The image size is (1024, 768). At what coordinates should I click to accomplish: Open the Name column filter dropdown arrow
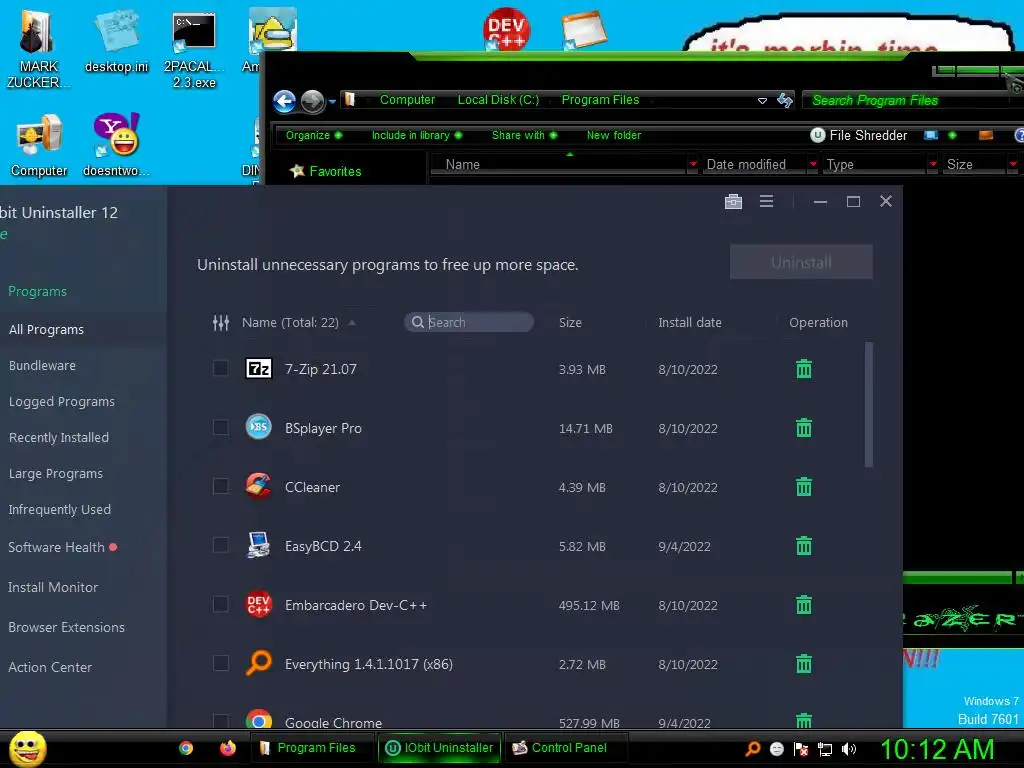pyautogui.click(x=692, y=165)
